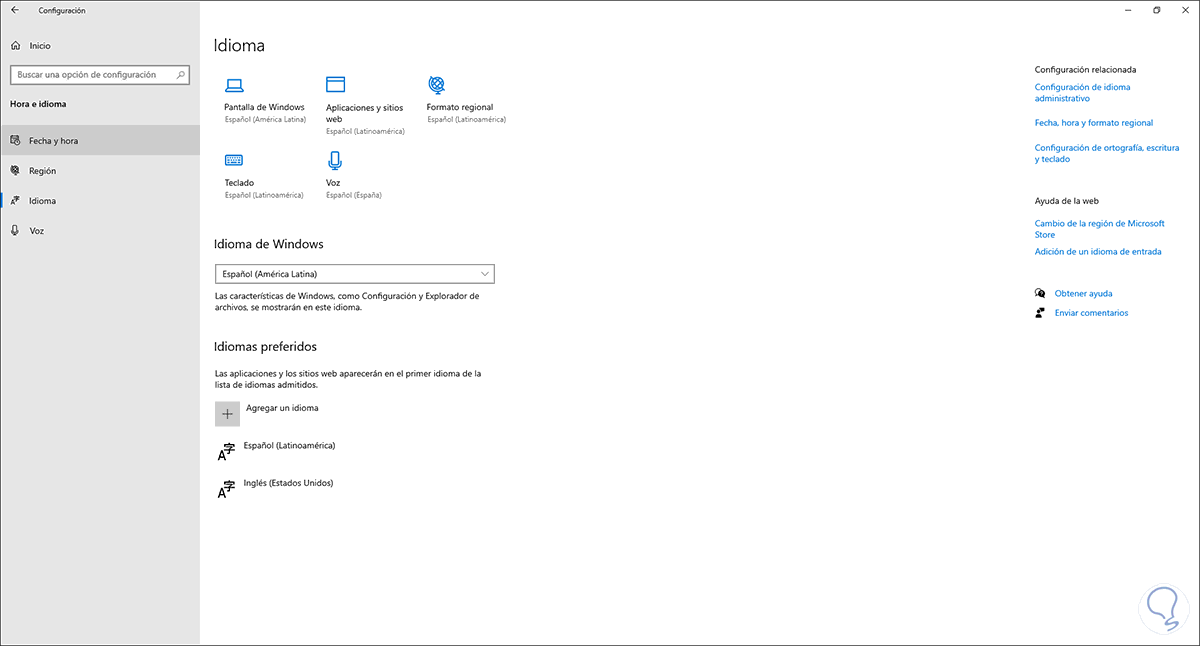
Task: Click the Enviar comentarios person icon
Action: coord(1041,313)
